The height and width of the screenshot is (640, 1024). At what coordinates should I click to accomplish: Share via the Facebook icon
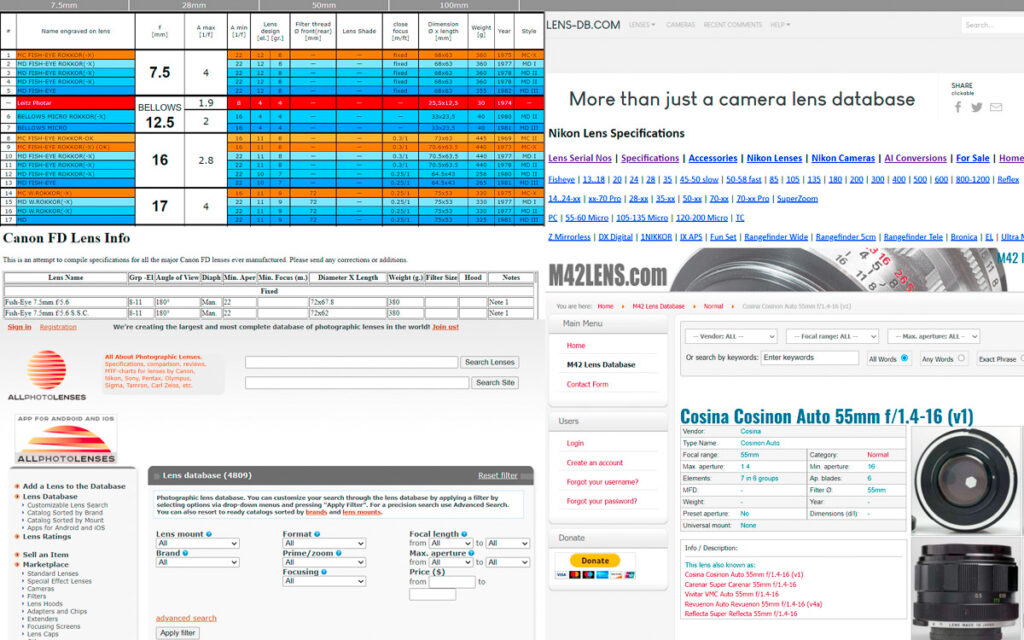pos(958,107)
